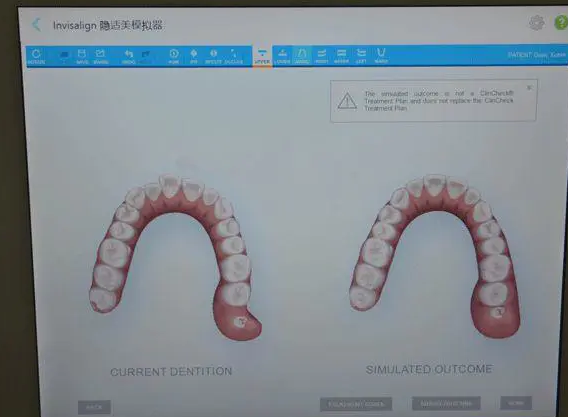Screen dimensions: 568x417
Task: Click the Save toolbar icon
Action: click(82, 56)
